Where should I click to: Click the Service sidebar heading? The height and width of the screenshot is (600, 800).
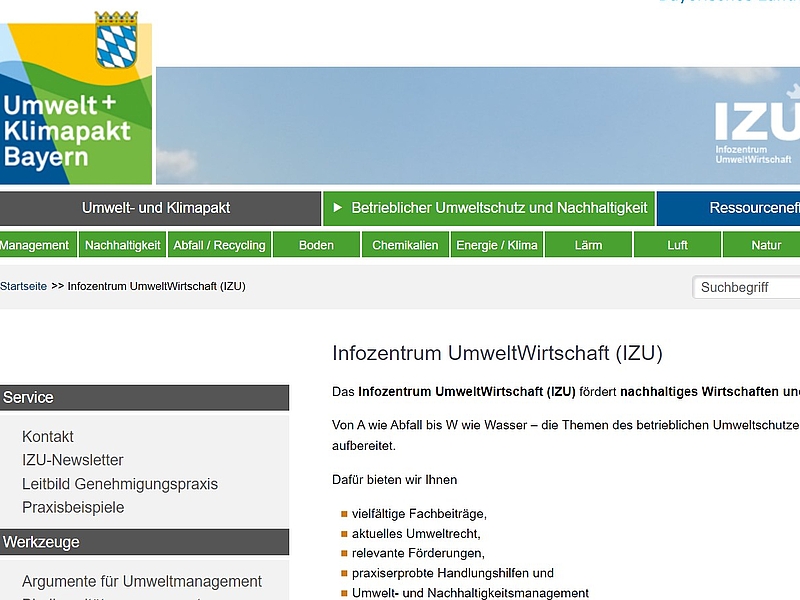point(144,397)
